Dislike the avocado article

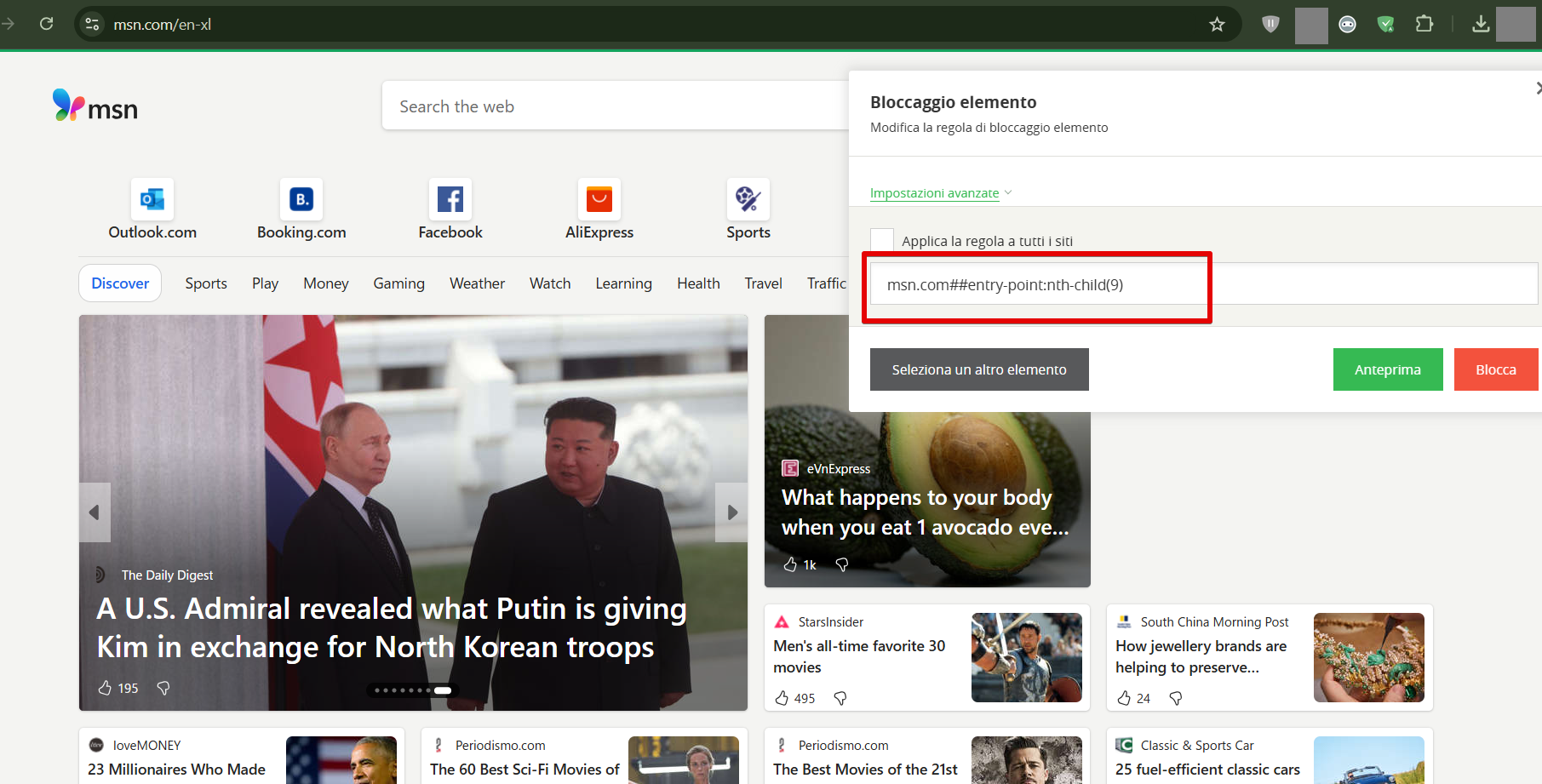(x=842, y=564)
